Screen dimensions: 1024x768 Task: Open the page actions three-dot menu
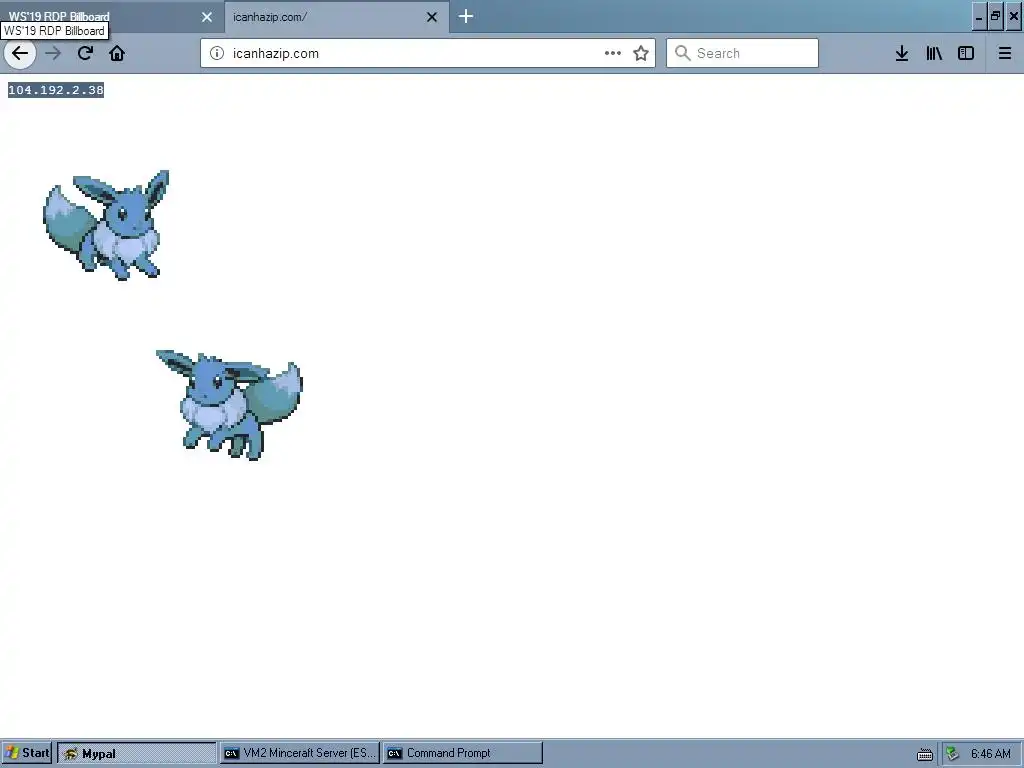[613, 54]
